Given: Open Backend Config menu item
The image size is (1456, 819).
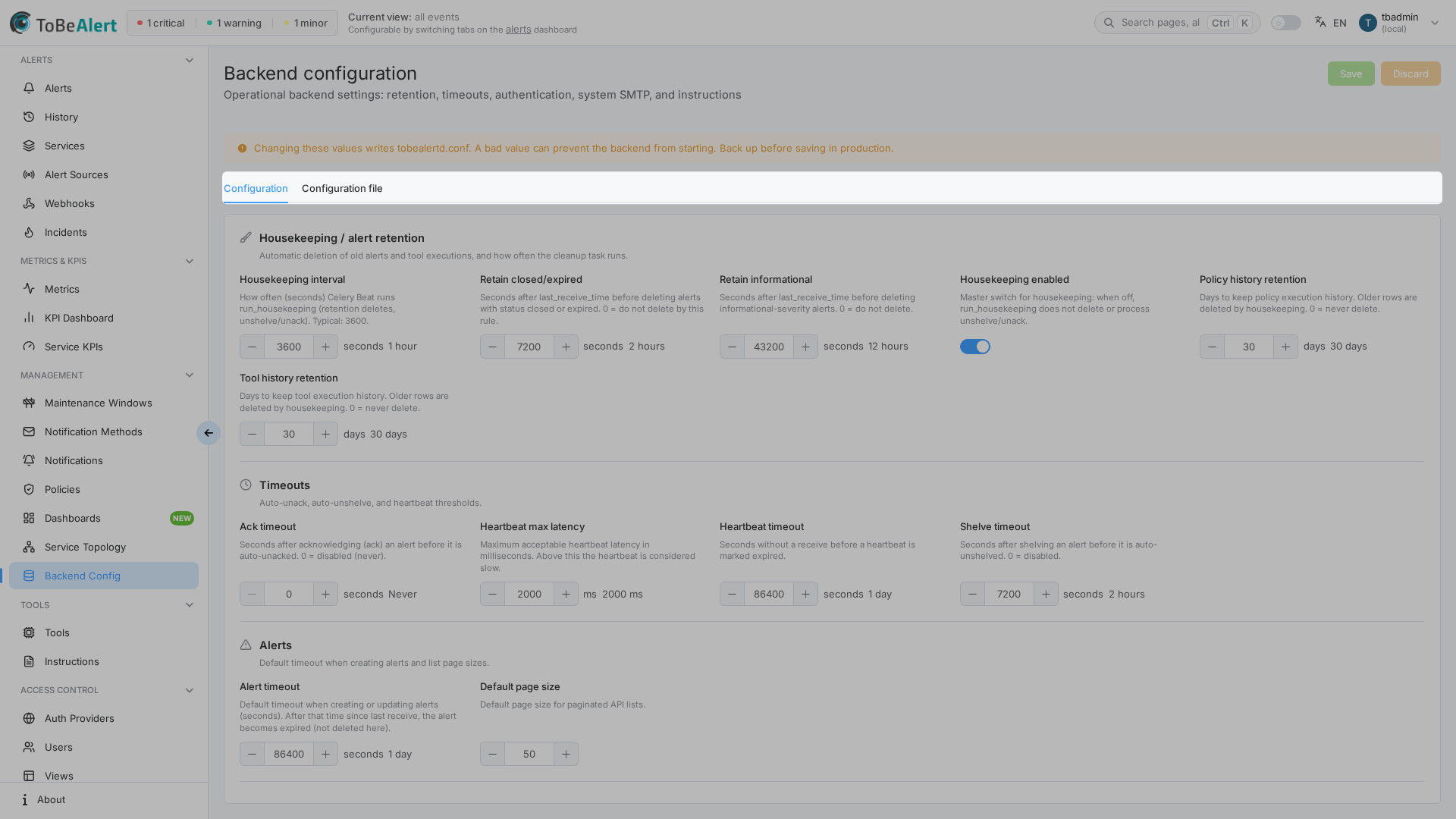Looking at the screenshot, I should [x=104, y=576].
